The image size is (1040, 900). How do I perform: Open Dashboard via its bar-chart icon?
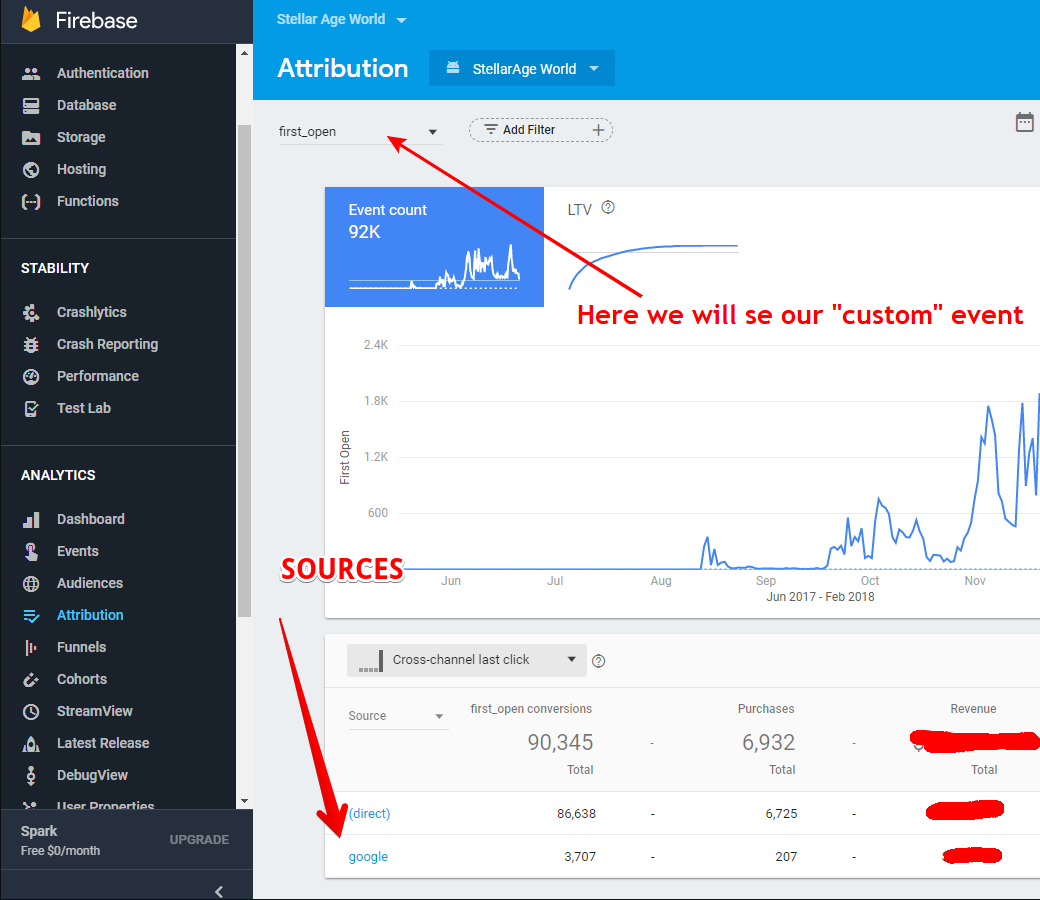31,519
